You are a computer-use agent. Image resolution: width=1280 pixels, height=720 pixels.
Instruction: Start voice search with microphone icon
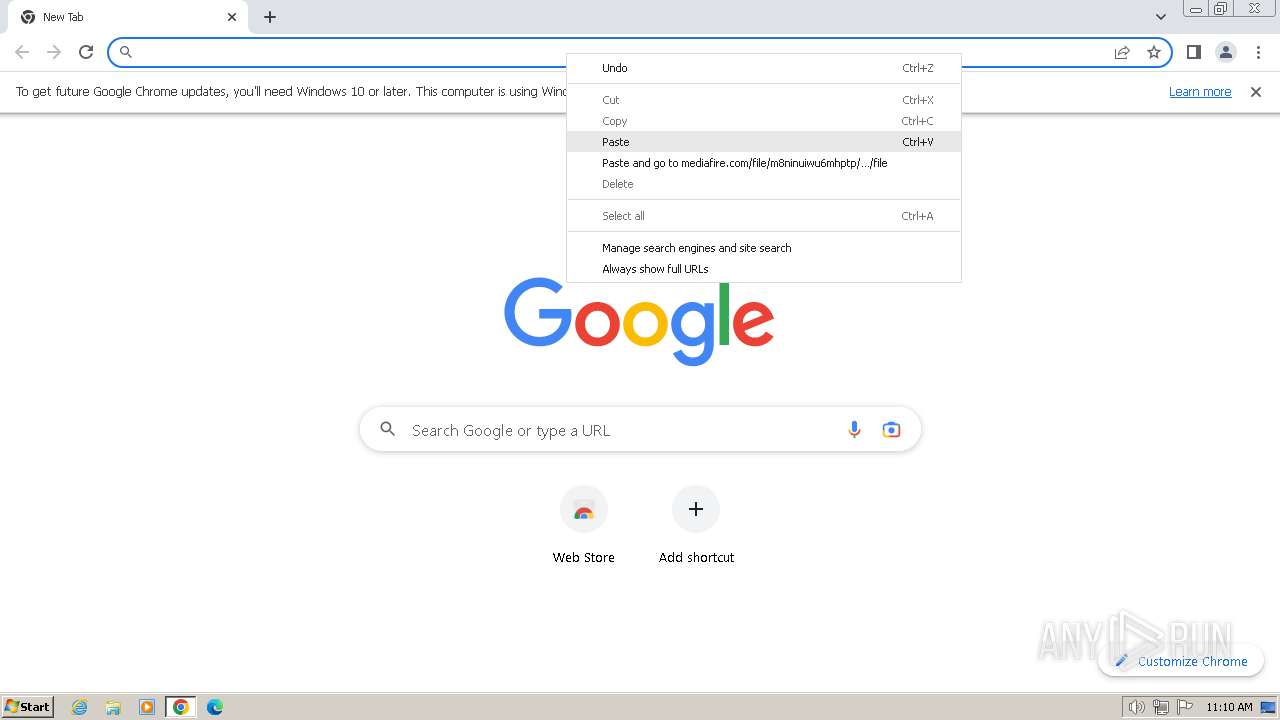coord(854,430)
